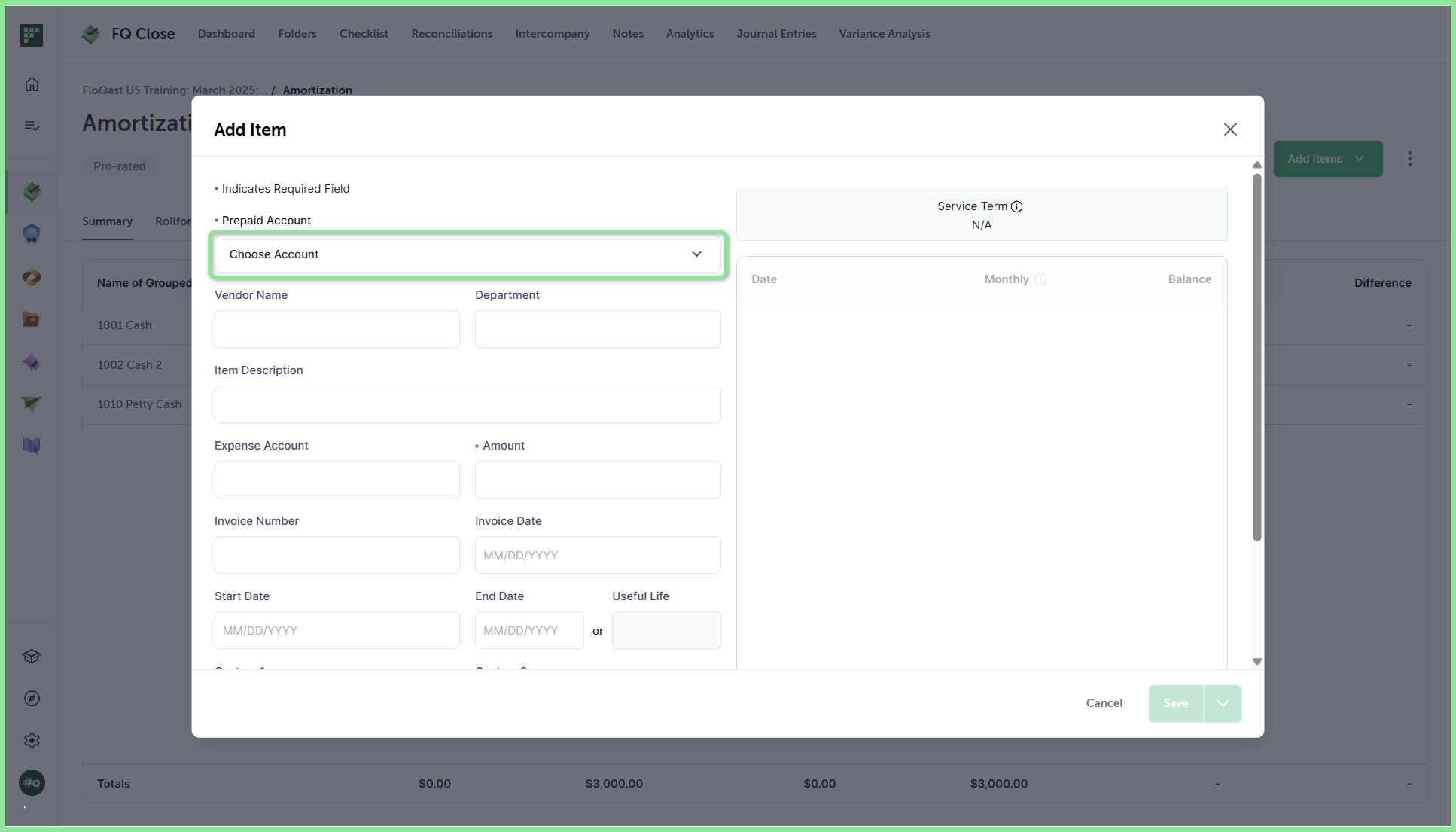Viewport: 1456px width, 832px height.
Task: Click the Cancel button
Action: [x=1104, y=703]
